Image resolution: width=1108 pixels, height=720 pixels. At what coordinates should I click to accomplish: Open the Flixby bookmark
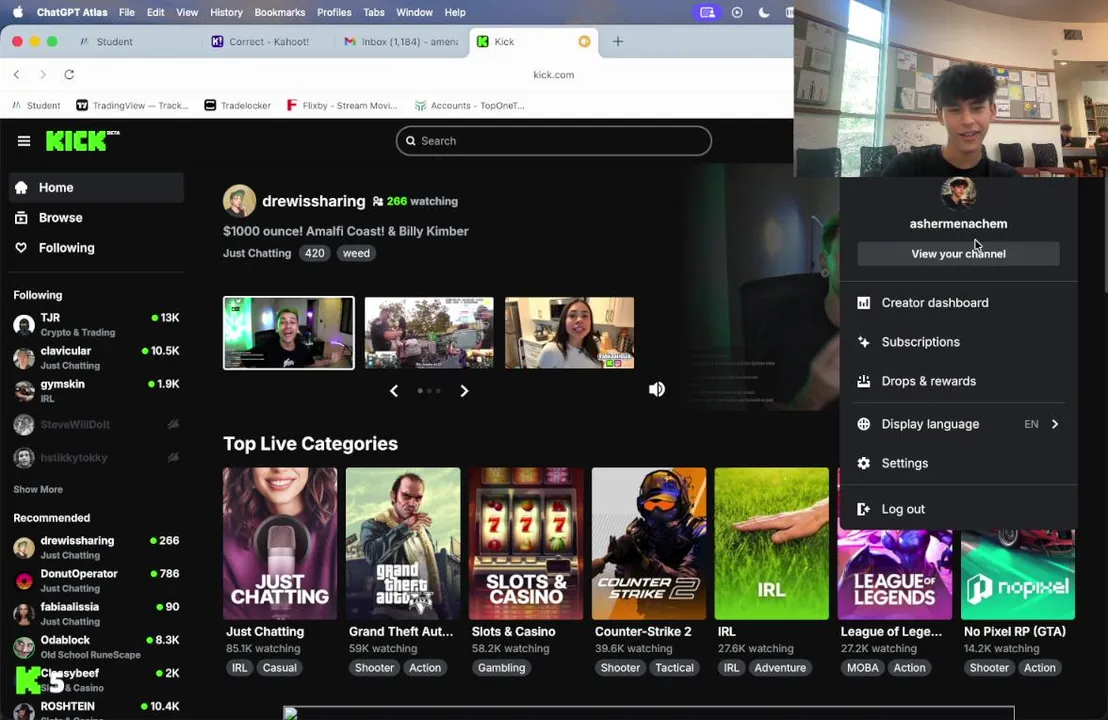tap(341, 105)
